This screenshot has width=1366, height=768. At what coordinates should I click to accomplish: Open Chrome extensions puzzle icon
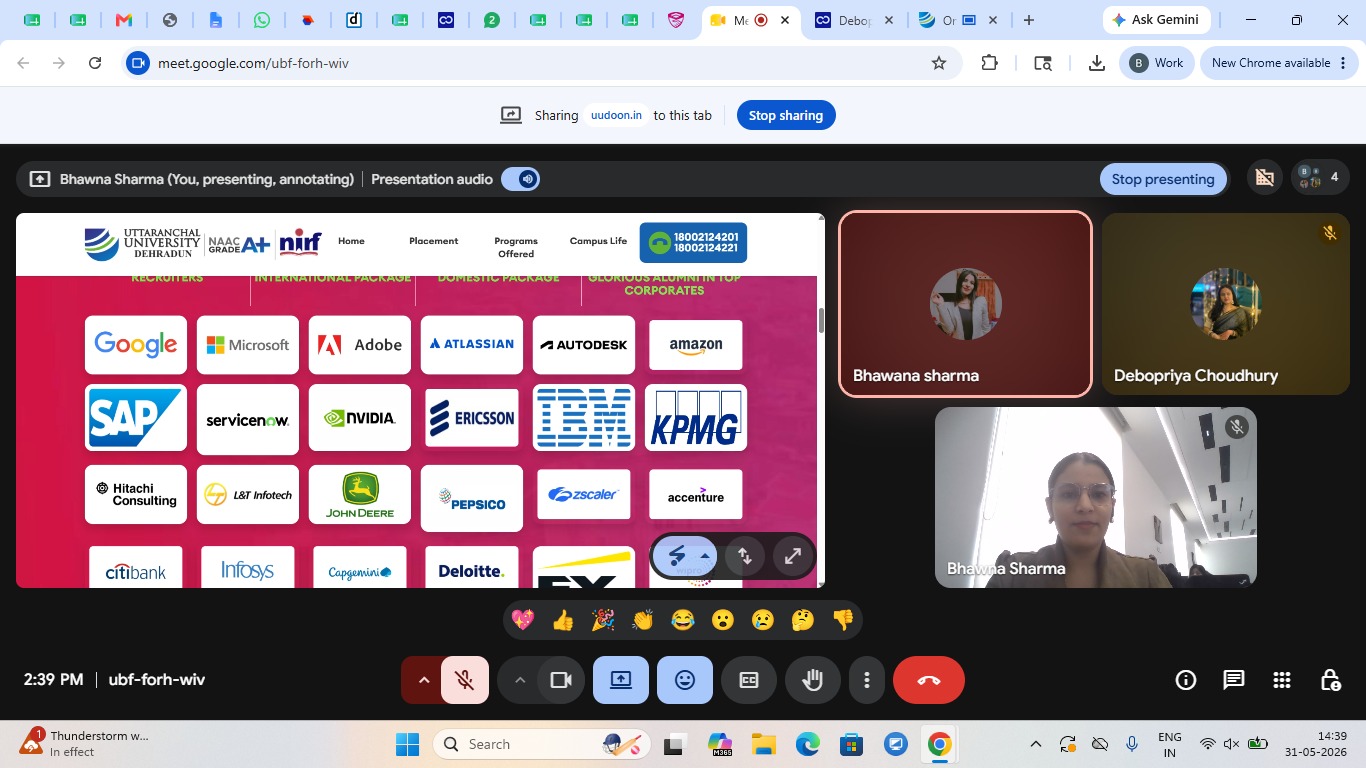click(x=989, y=63)
